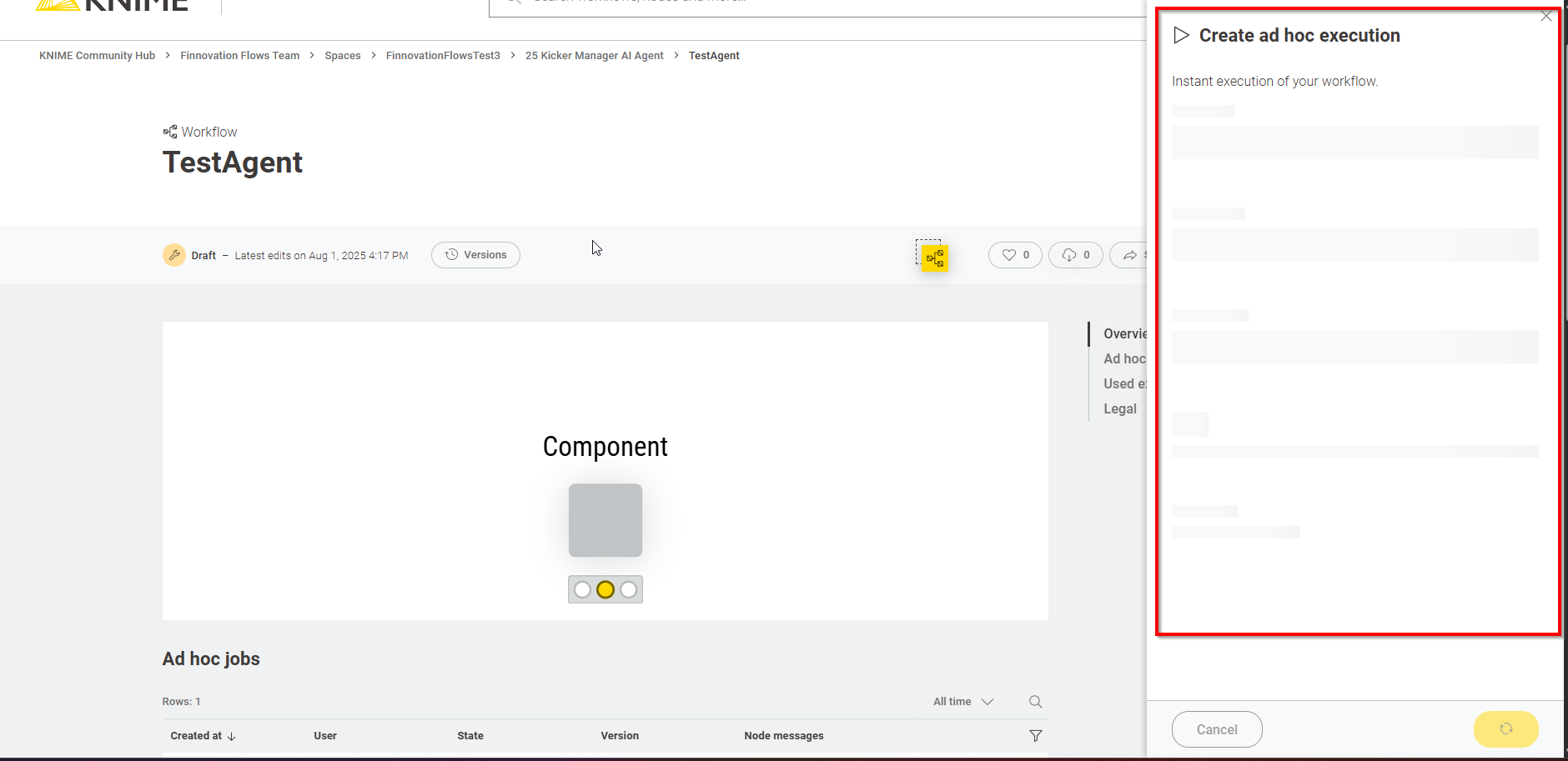Open the column filter funnel icon
The width and height of the screenshot is (1568, 761).
coord(1035,736)
